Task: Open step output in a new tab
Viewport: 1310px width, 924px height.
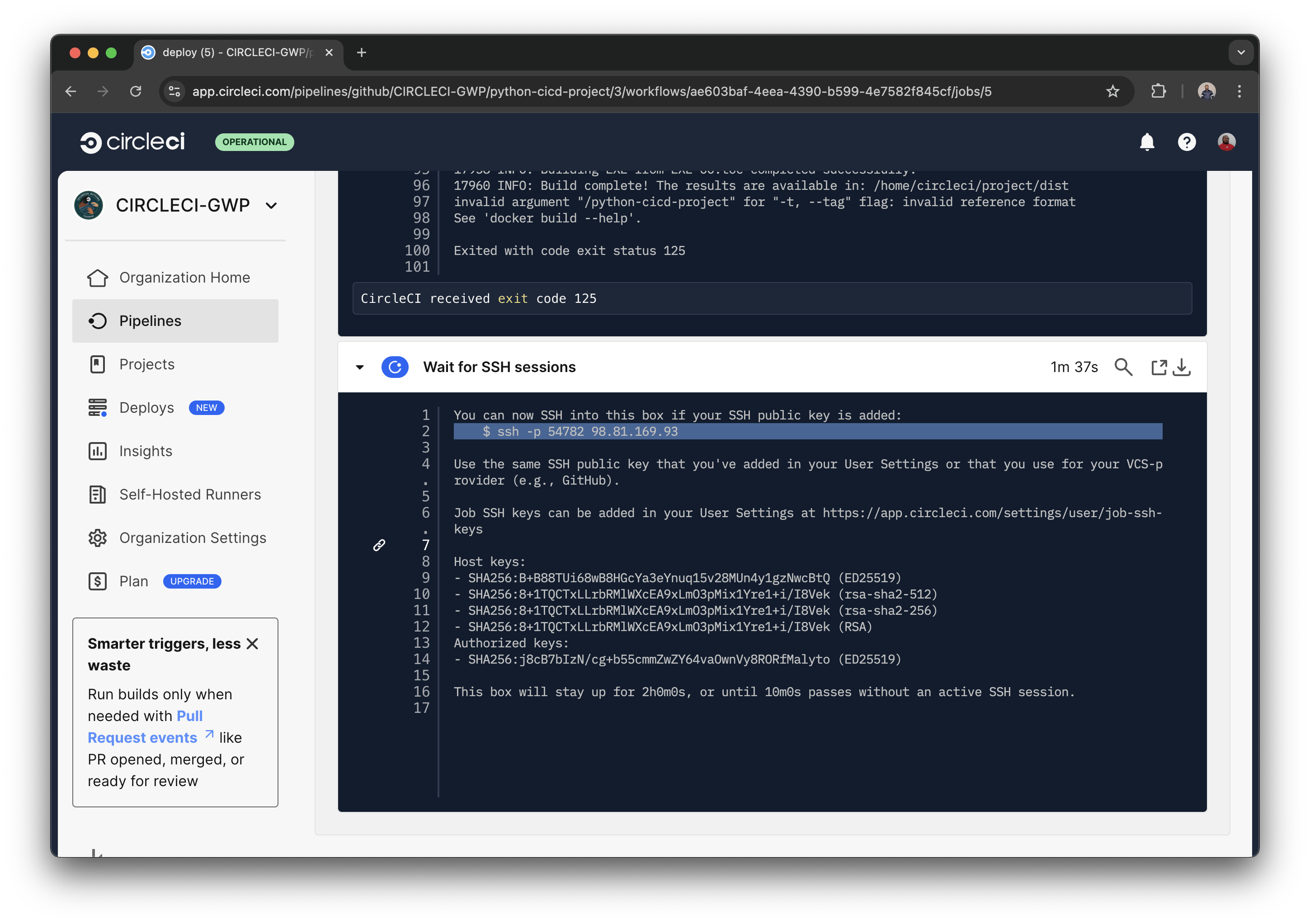Action: pyautogui.click(x=1158, y=367)
